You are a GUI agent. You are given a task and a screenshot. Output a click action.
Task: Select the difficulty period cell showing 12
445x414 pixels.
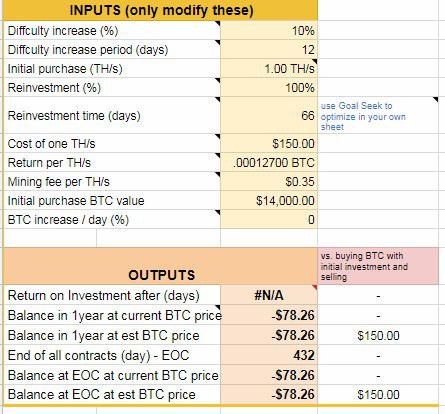[269, 49]
